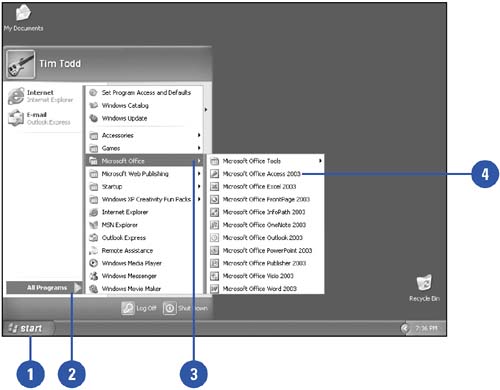This screenshot has height=390, width=500.
Task: Open Internet Explorer from All Programs list
Action: point(144,212)
